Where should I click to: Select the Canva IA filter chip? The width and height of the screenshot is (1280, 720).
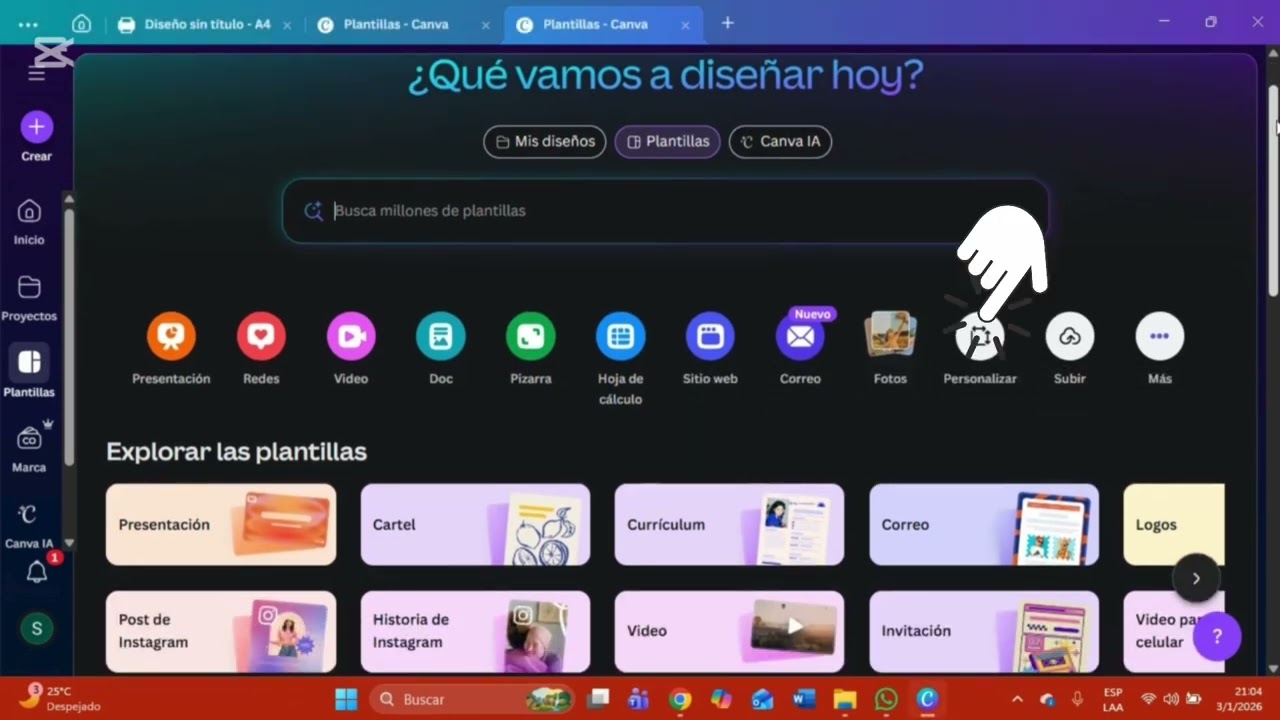click(780, 141)
